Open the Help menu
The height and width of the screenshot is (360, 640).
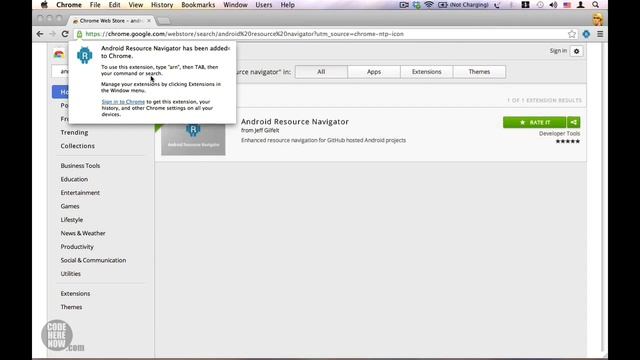[x=287, y=5]
